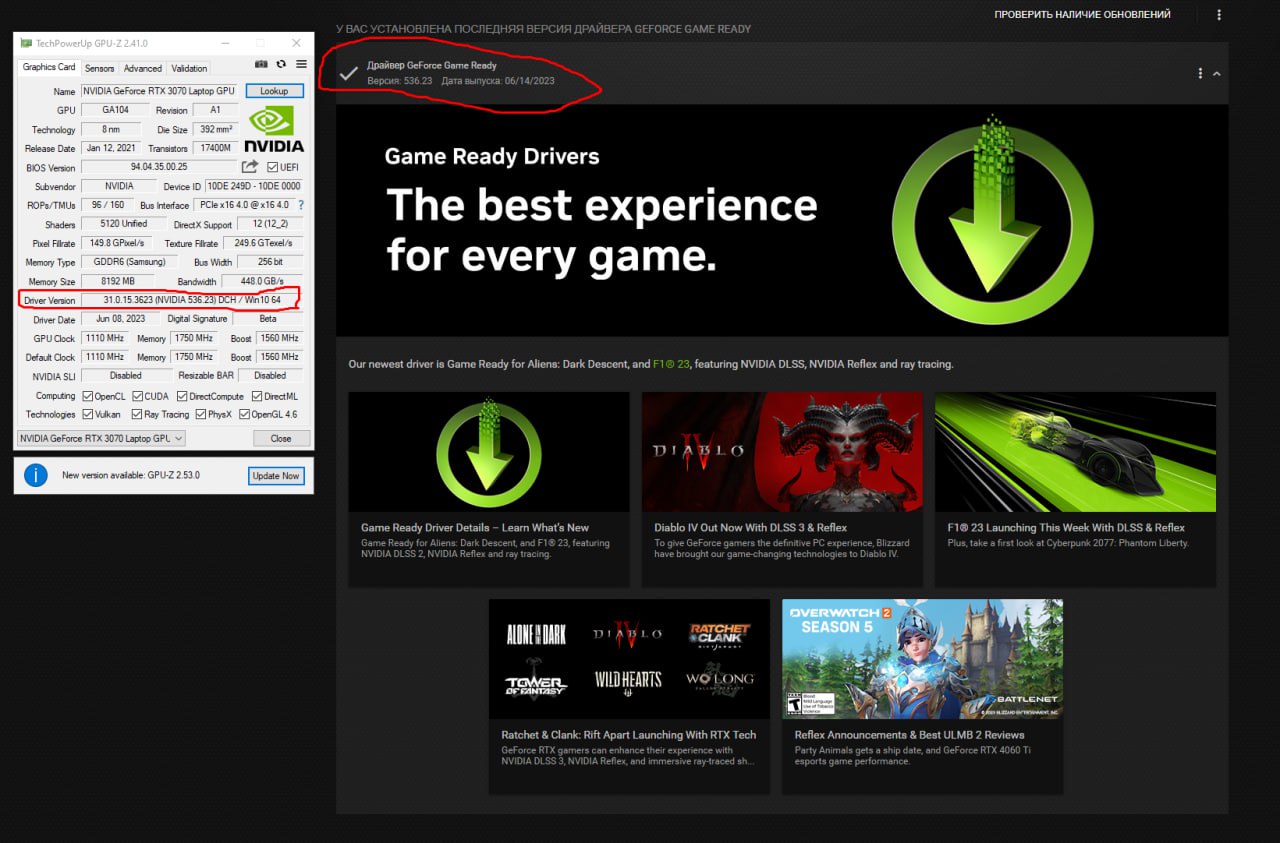Open the GPU selection dropdown
The width and height of the screenshot is (1280, 843).
pyautogui.click(x=102, y=438)
